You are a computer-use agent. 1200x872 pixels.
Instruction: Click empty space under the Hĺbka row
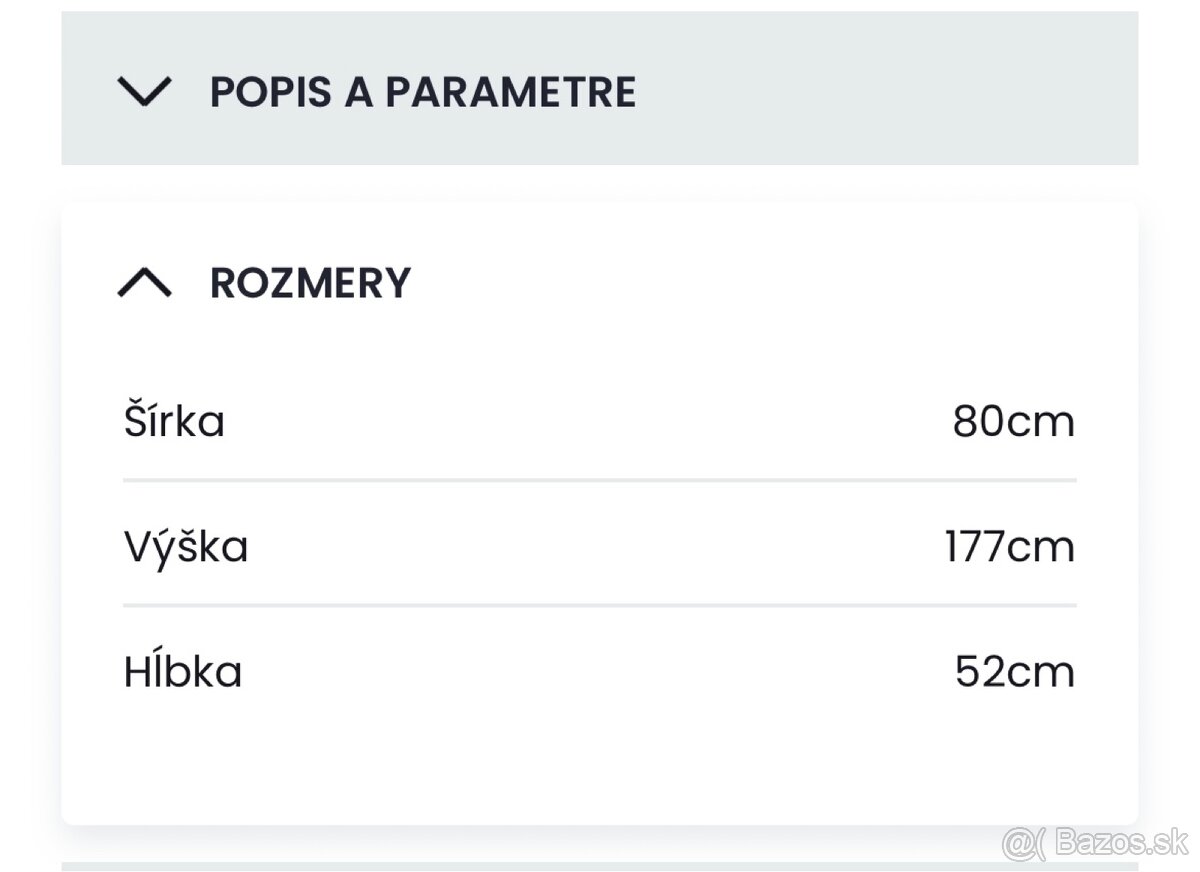[600, 760]
